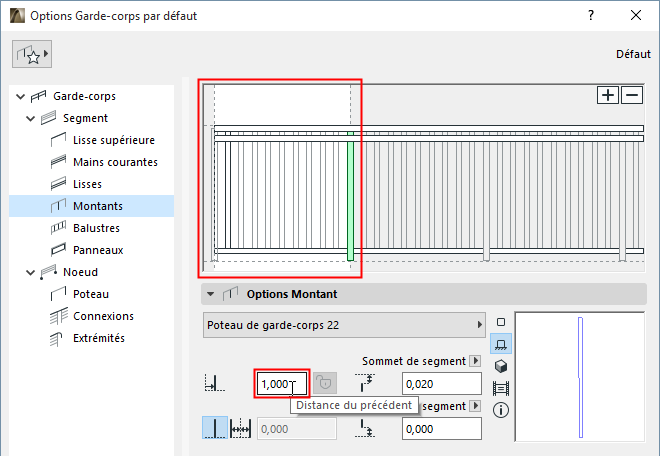Image resolution: width=660 pixels, height=456 pixels.
Task: Toggle the lock icon next to distance
Action: [325, 383]
